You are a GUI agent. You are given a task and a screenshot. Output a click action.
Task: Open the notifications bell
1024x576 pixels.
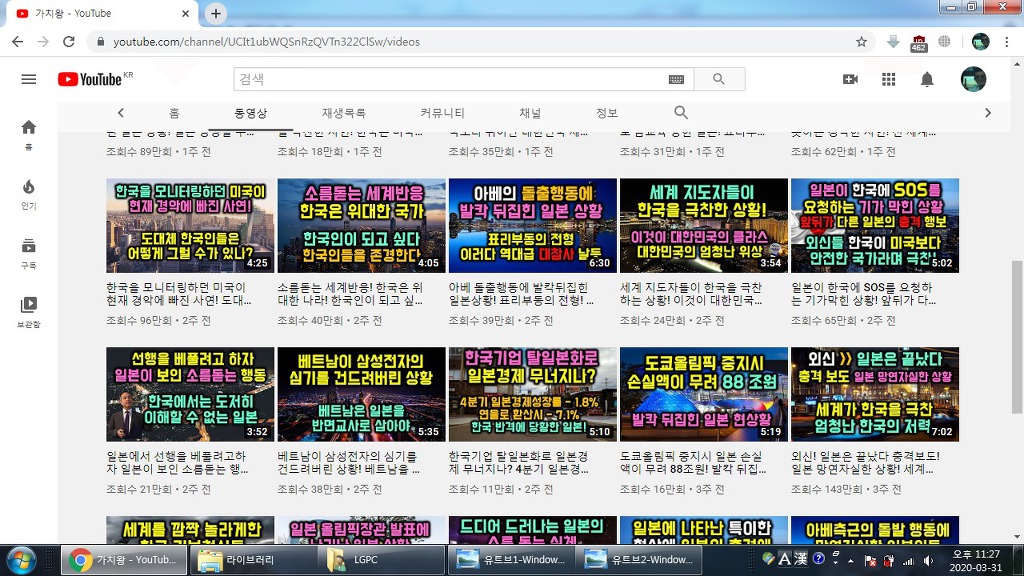click(927, 79)
